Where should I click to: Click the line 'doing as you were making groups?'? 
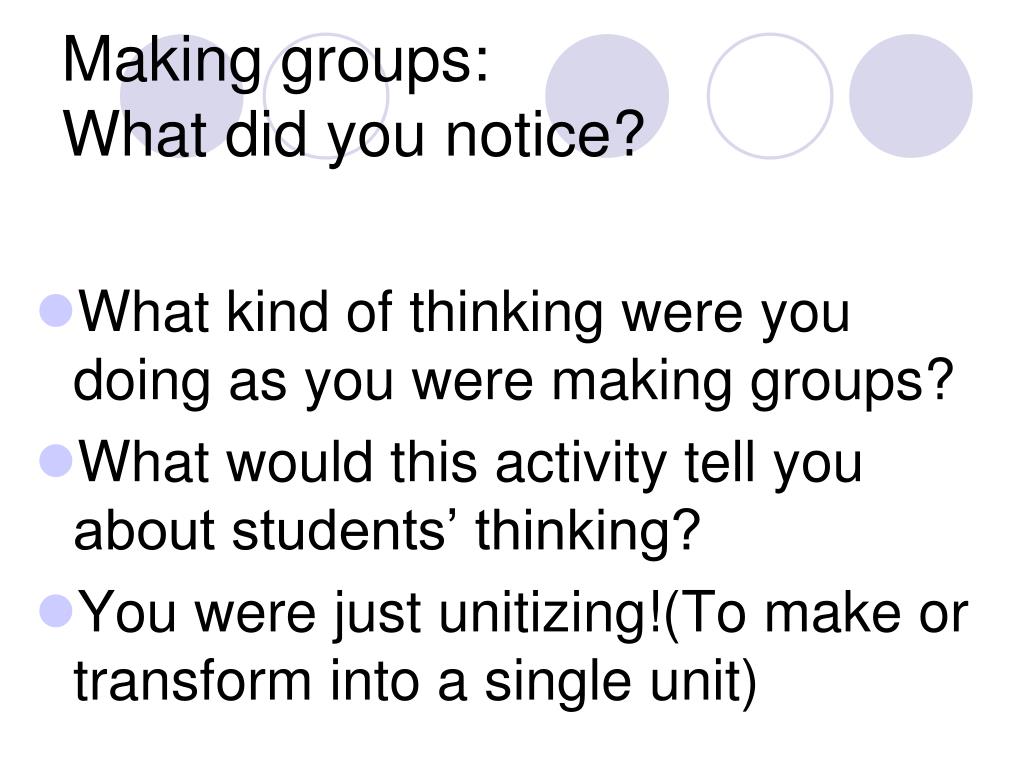[513, 383]
